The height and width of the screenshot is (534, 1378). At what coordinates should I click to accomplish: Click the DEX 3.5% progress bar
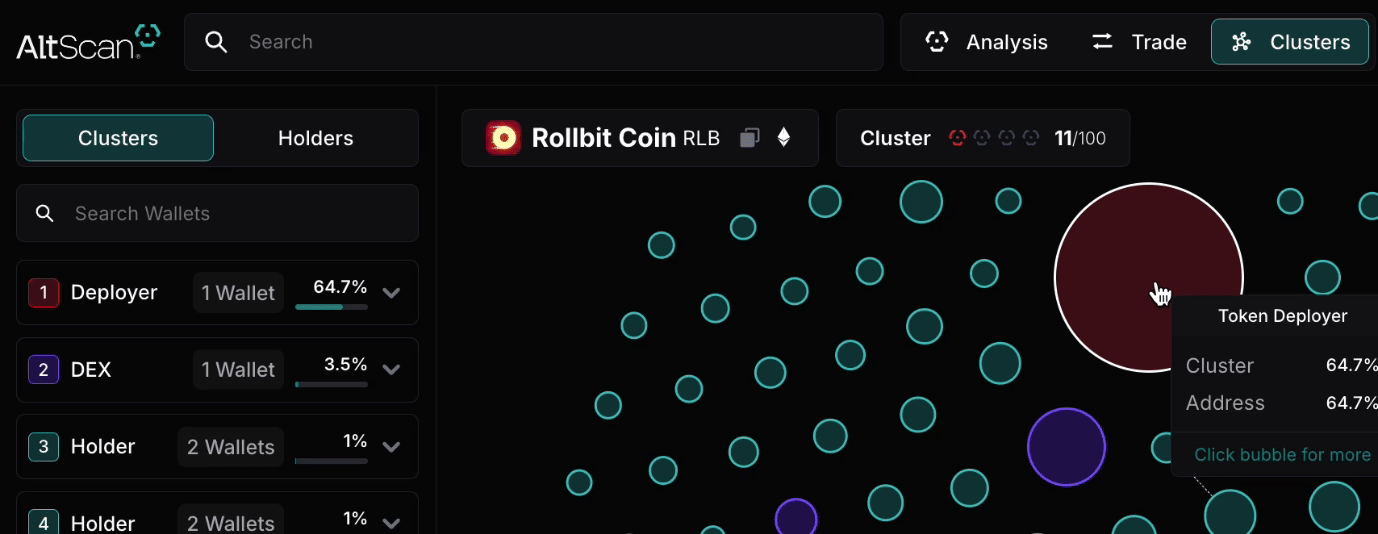coord(331,384)
